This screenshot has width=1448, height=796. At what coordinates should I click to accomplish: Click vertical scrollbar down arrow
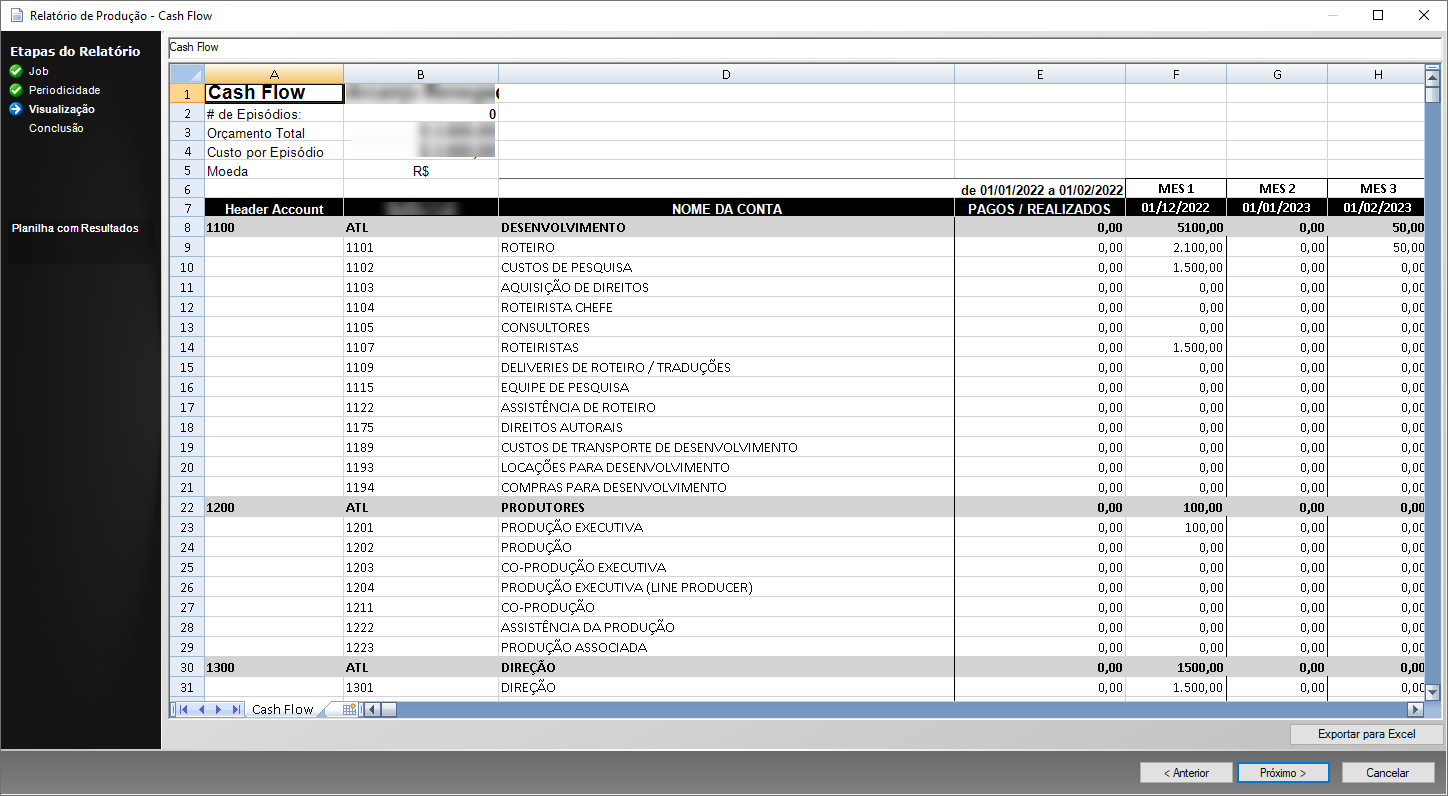[1432, 692]
